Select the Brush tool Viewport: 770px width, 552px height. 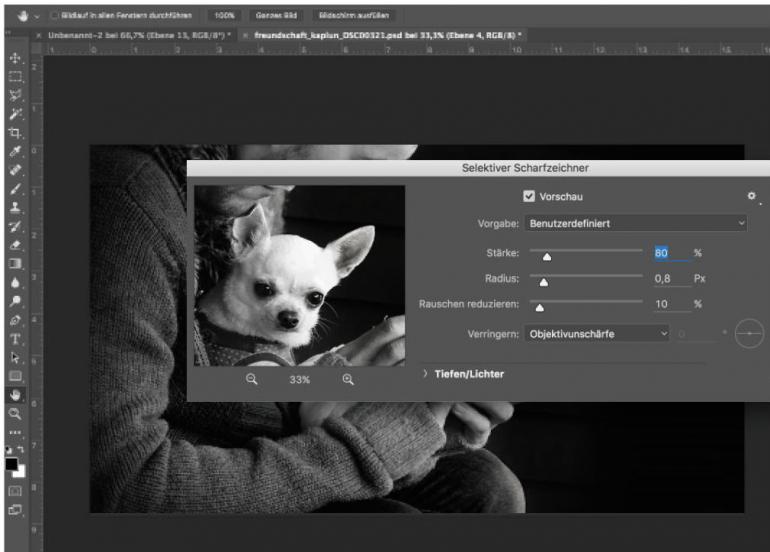point(15,189)
